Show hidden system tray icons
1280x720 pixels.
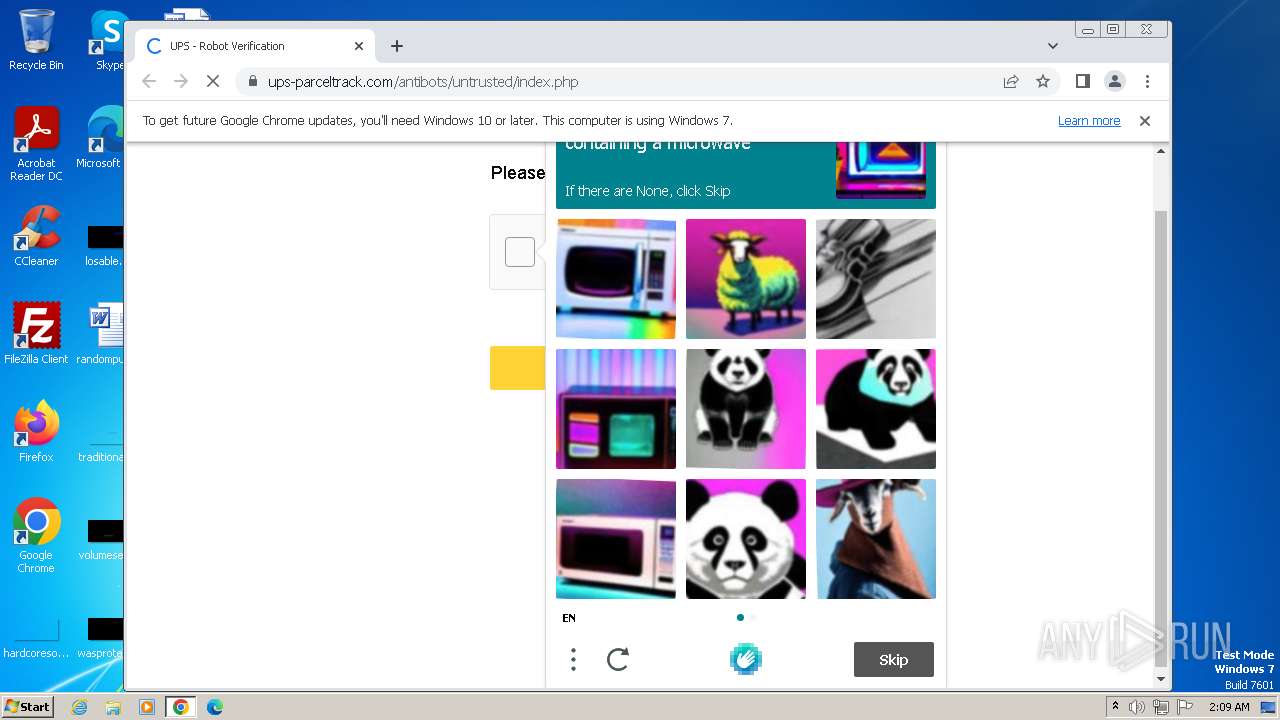pyautogui.click(x=1116, y=707)
